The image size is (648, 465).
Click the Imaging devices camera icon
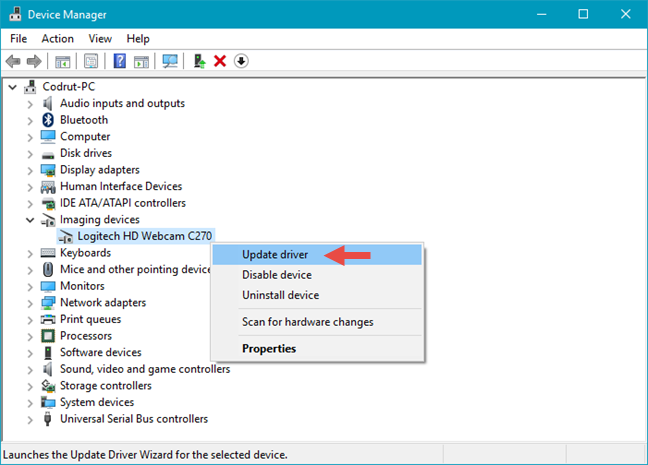point(48,220)
